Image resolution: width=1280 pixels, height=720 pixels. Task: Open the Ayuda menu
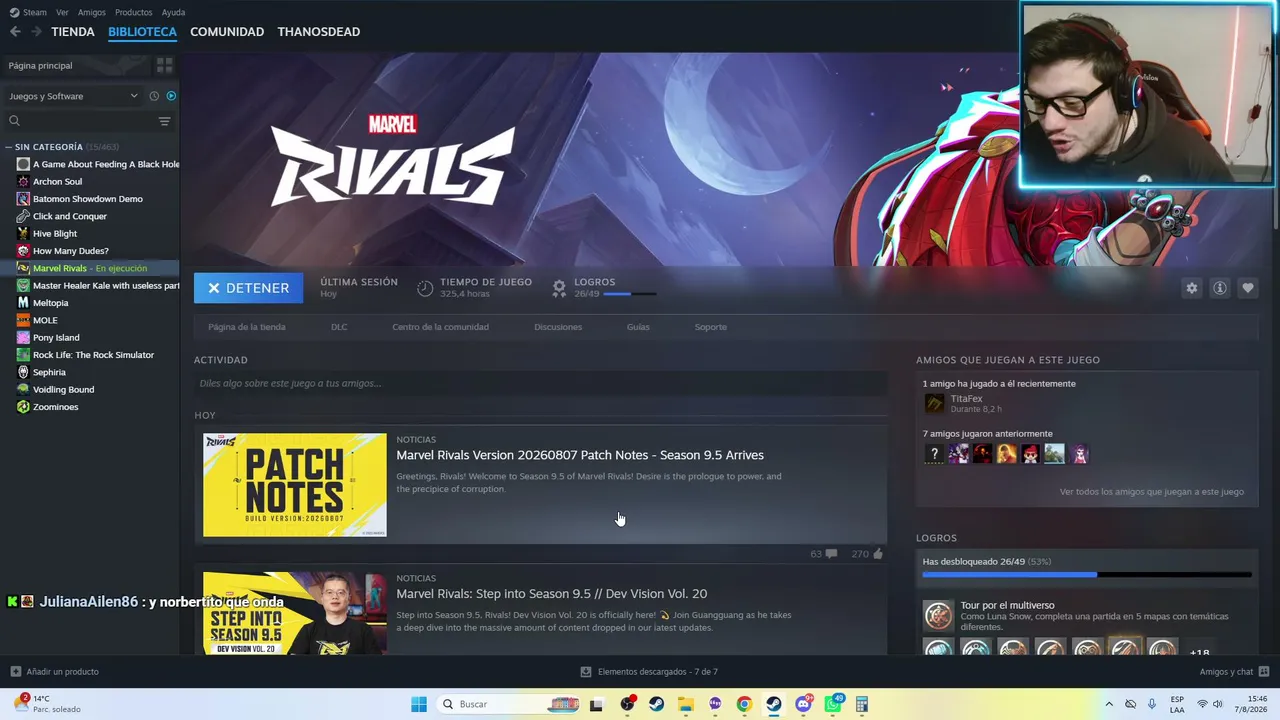point(174,12)
